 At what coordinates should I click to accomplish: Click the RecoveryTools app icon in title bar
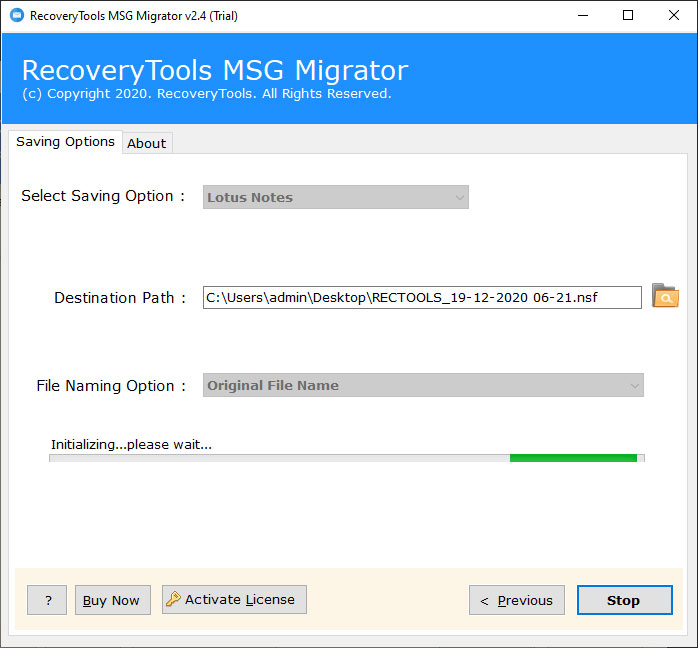16,16
